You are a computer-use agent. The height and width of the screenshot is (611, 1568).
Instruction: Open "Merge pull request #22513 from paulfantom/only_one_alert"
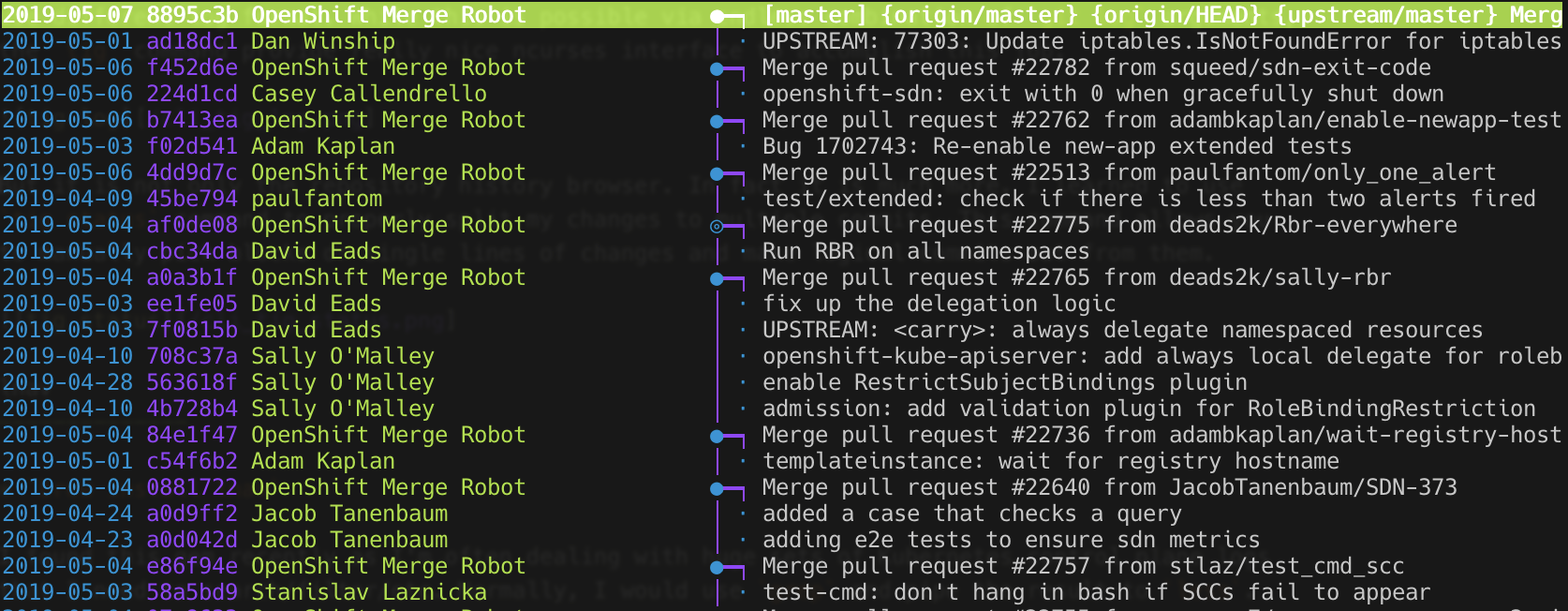pyautogui.click(x=1130, y=172)
